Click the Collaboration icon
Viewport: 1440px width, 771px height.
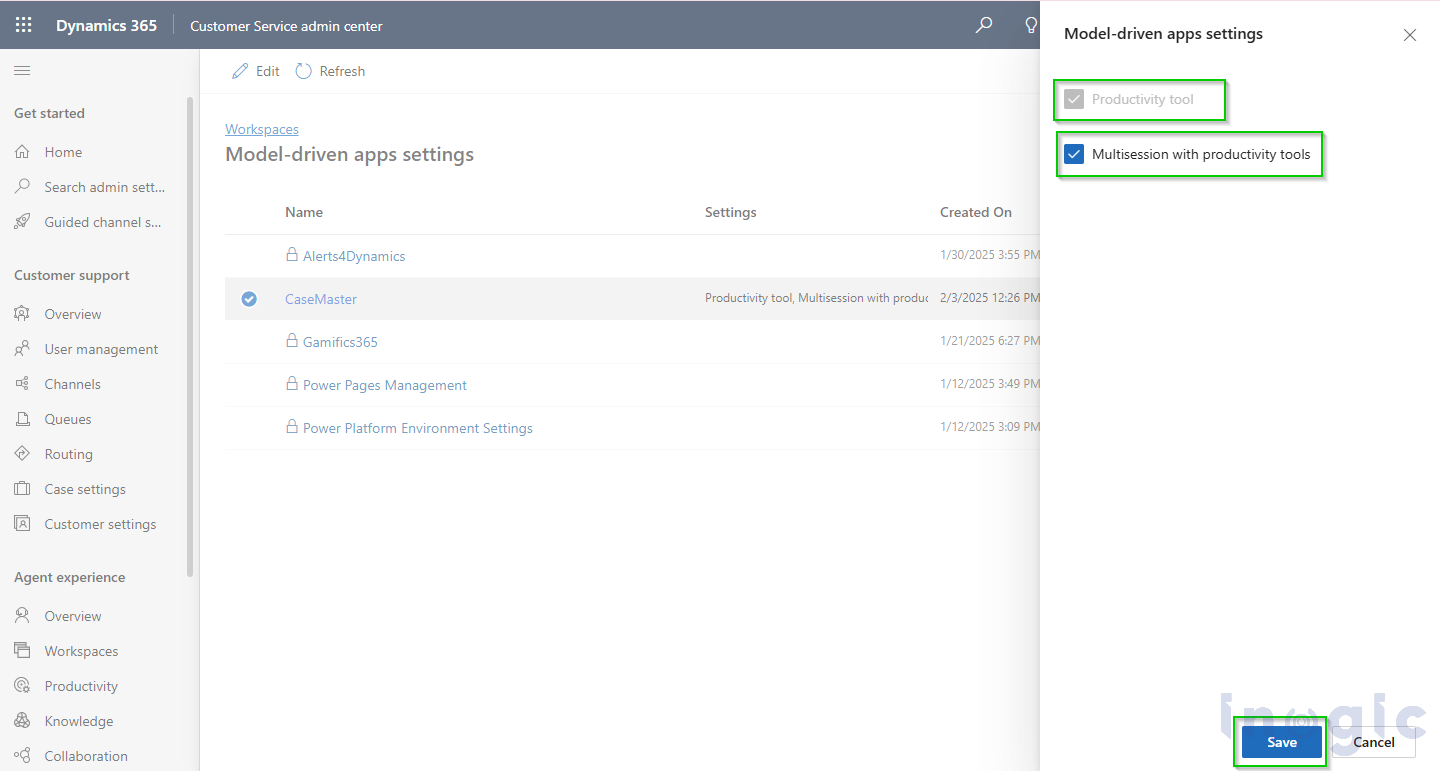[22, 756]
